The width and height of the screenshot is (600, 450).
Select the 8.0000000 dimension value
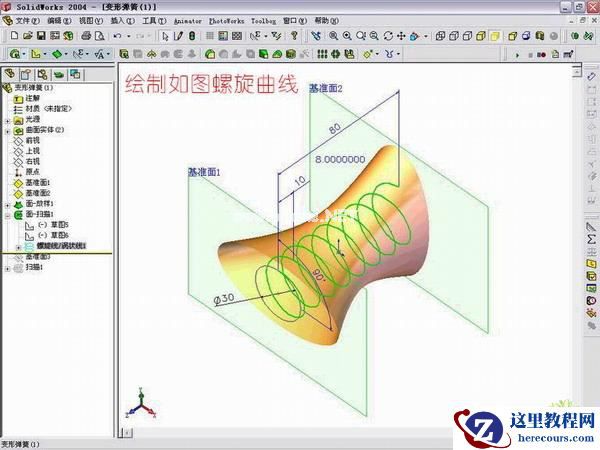point(340,159)
